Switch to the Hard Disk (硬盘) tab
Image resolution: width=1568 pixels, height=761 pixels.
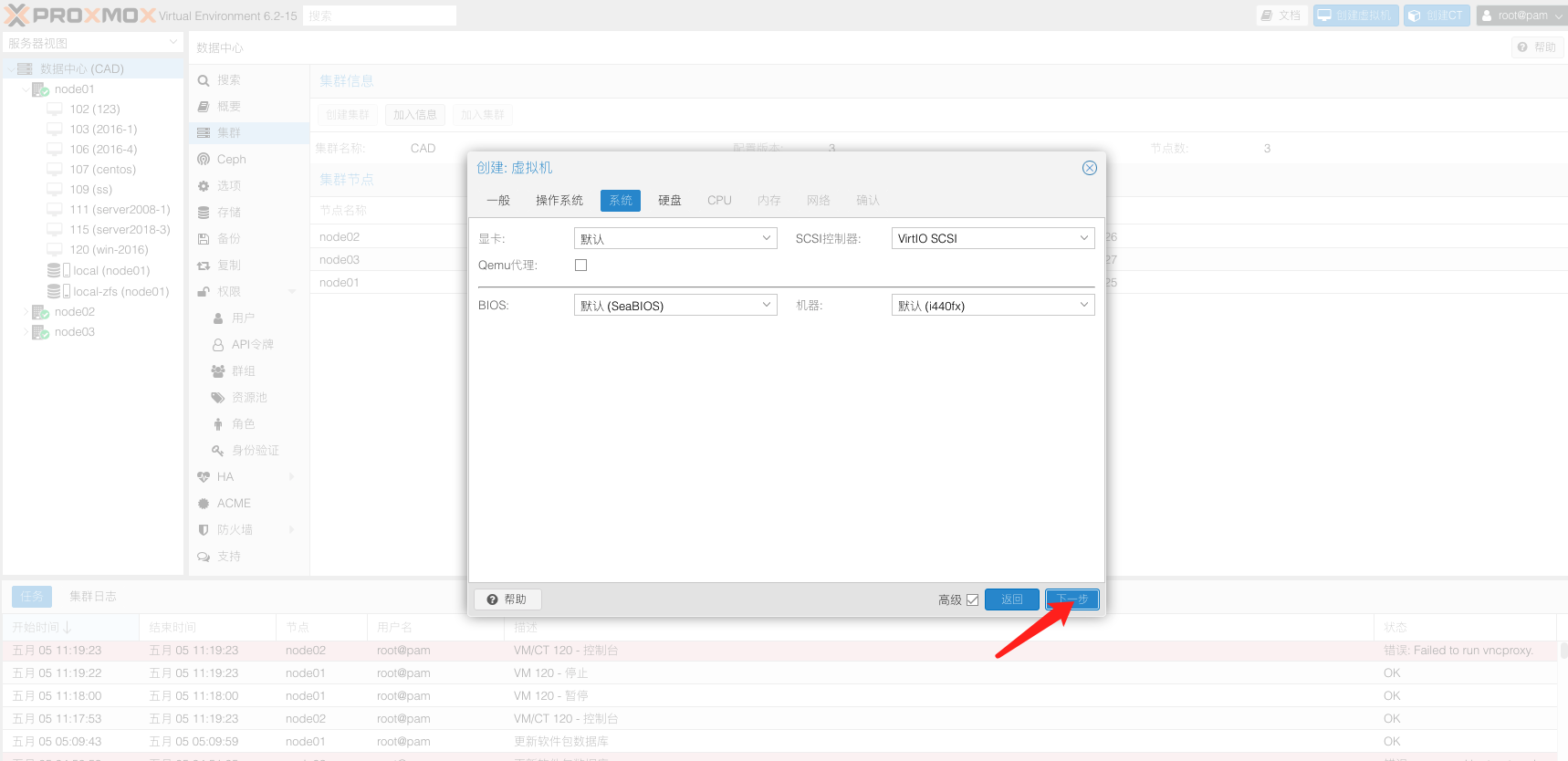tap(670, 200)
